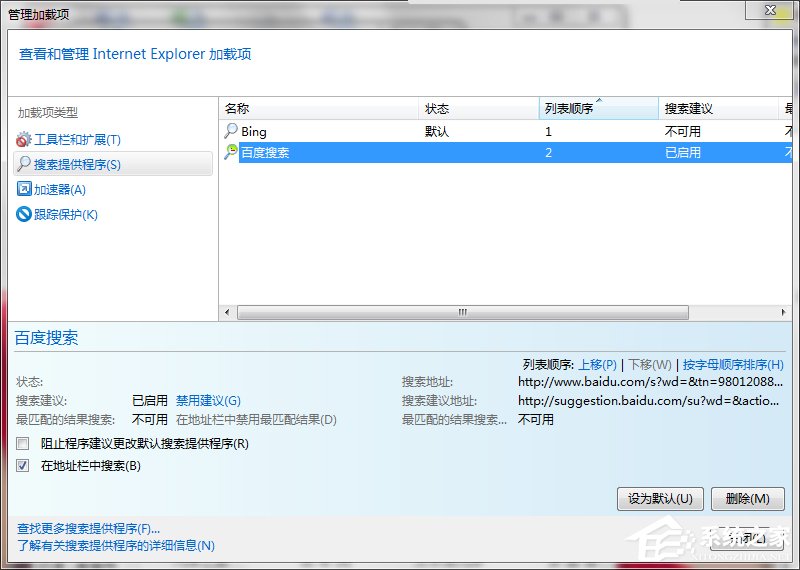Open 加速器(A) add-on type

click(x=60, y=189)
